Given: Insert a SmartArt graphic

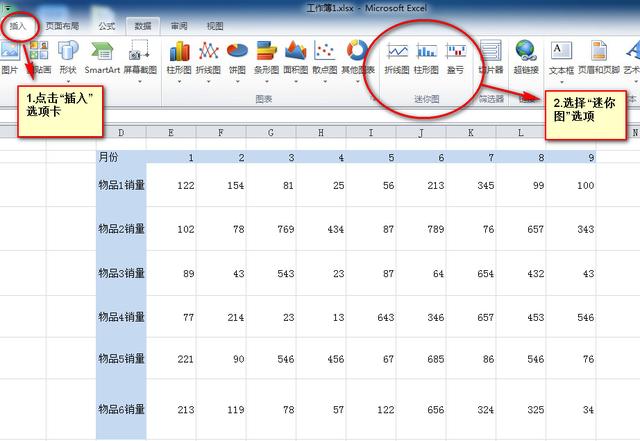Looking at the screenshot, I should (x=102, y=57).
